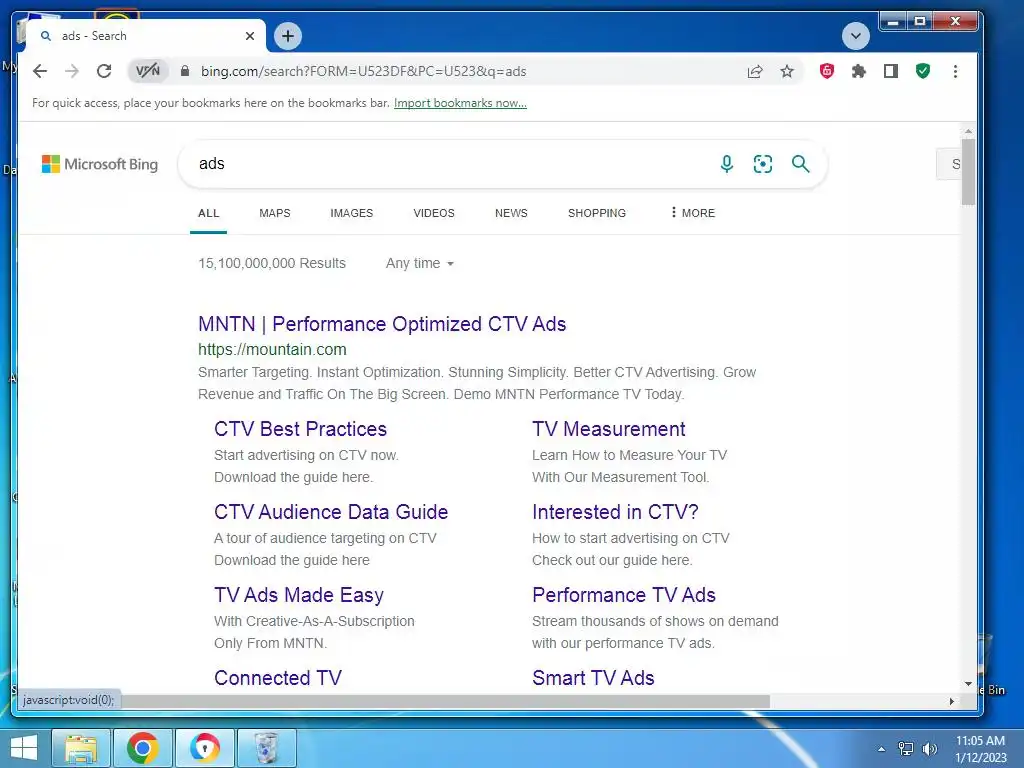Viewport: 1024px width, 768px height.
Task: Click the scroll down arrow
Action: pos(968,684)
